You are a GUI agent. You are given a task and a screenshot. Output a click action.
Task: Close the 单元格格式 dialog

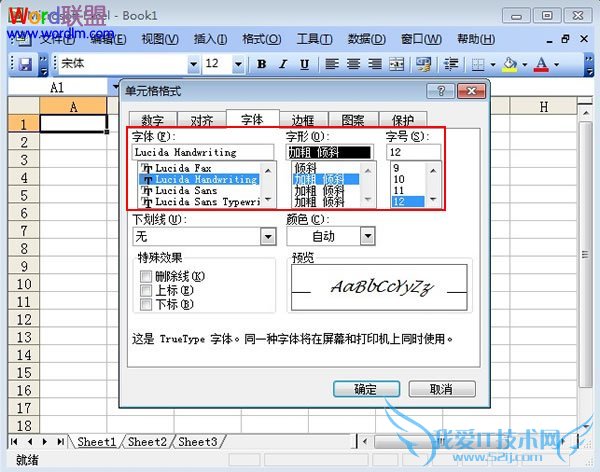[471, 91]
